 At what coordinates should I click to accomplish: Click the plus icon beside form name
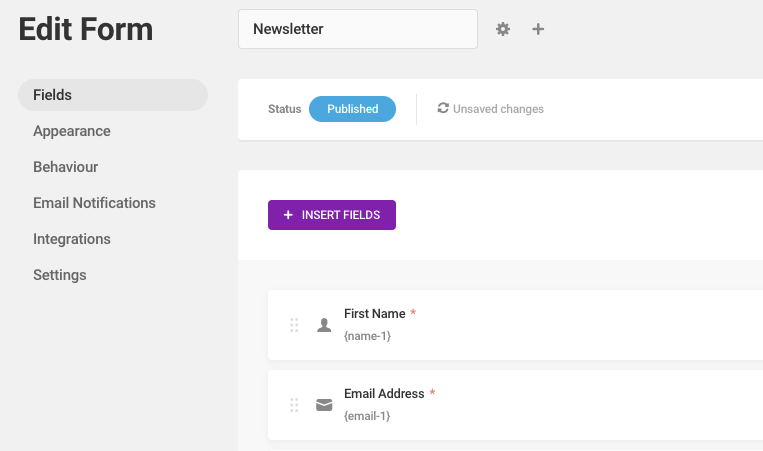538,29
